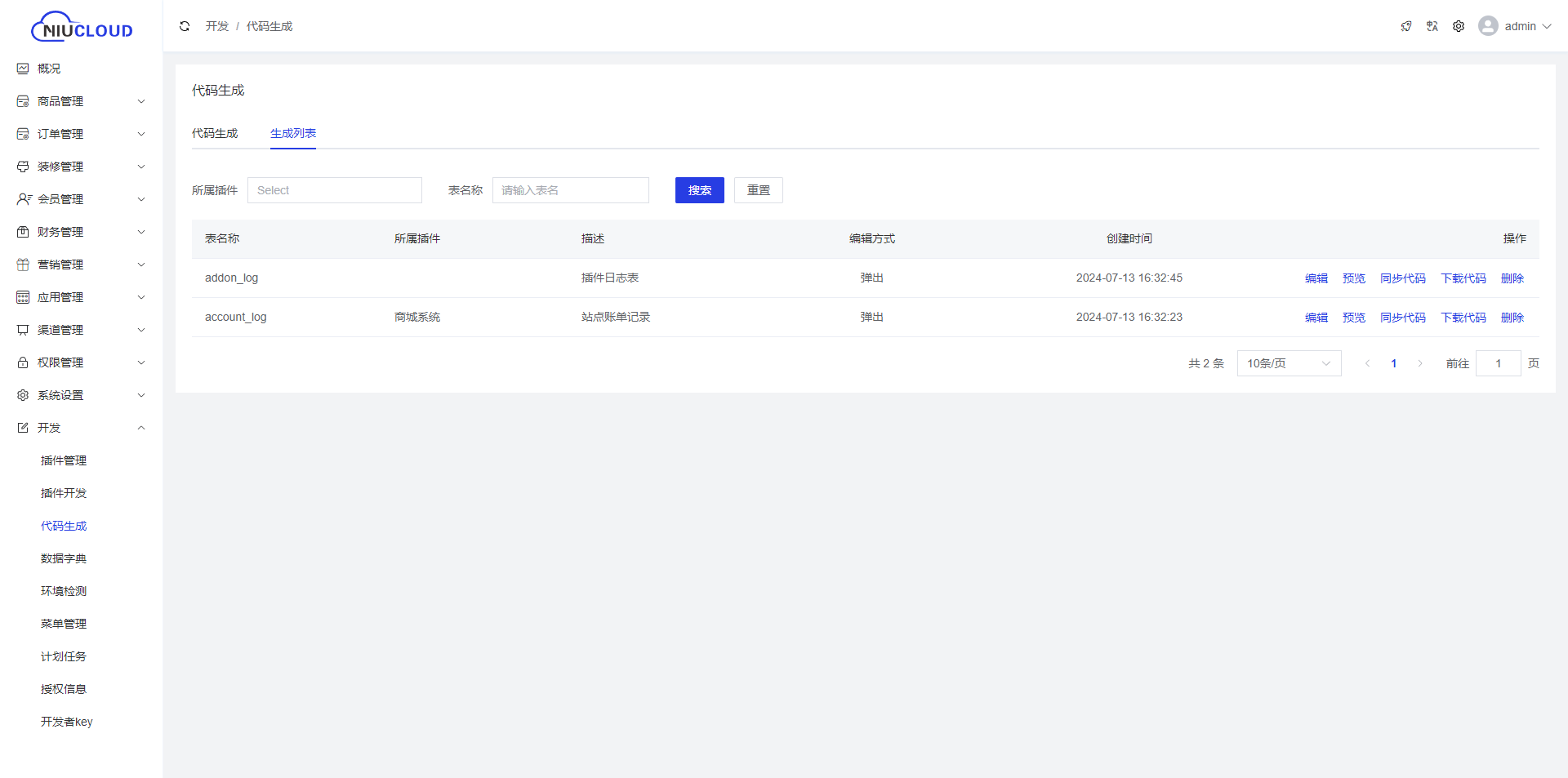Open the 10条/页 page size dropdown
This screenshot has width=1568, height=778.
pos(1289,363)
